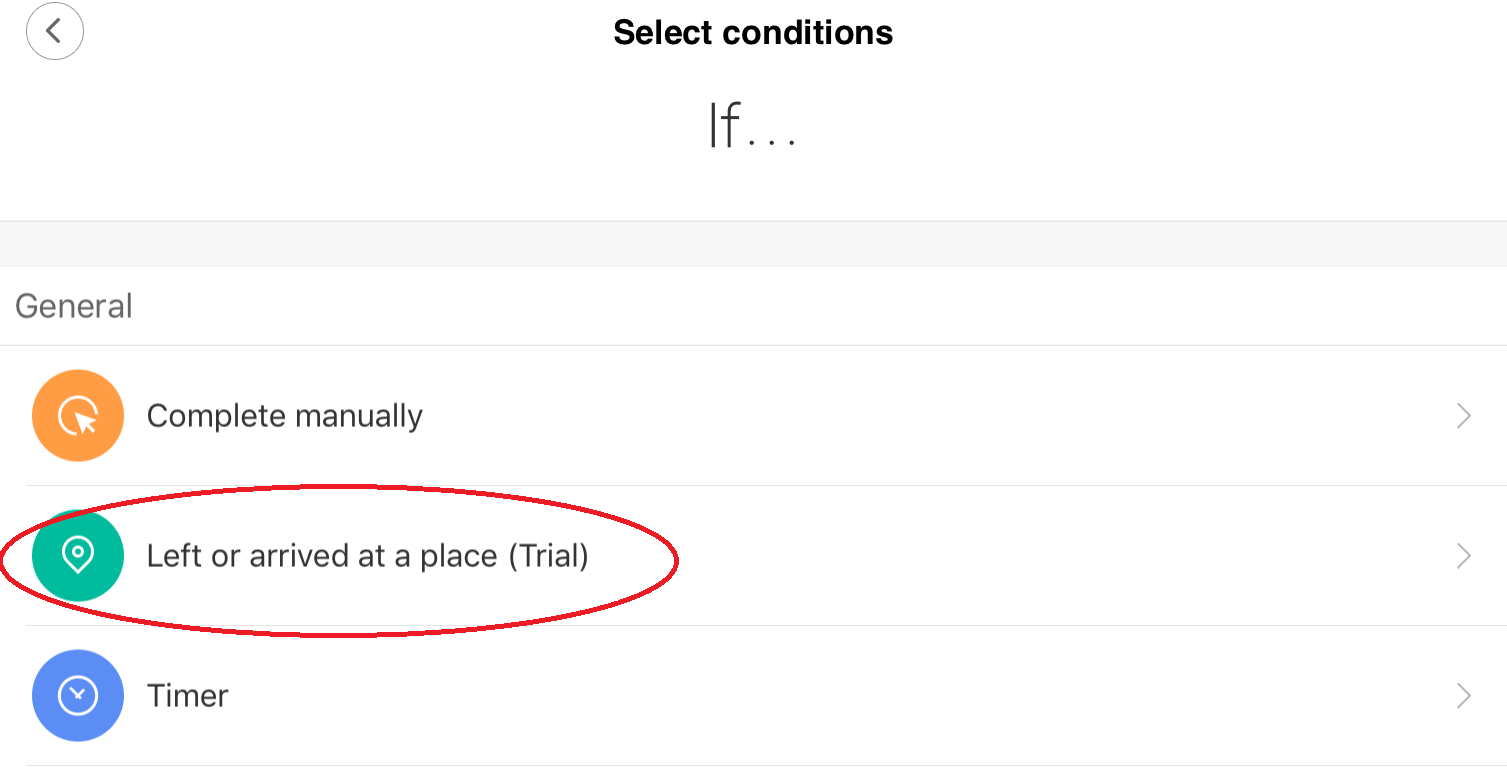Open the chevron for Left or arrived row
The image size is (1507, 772).
(1464, 556)
